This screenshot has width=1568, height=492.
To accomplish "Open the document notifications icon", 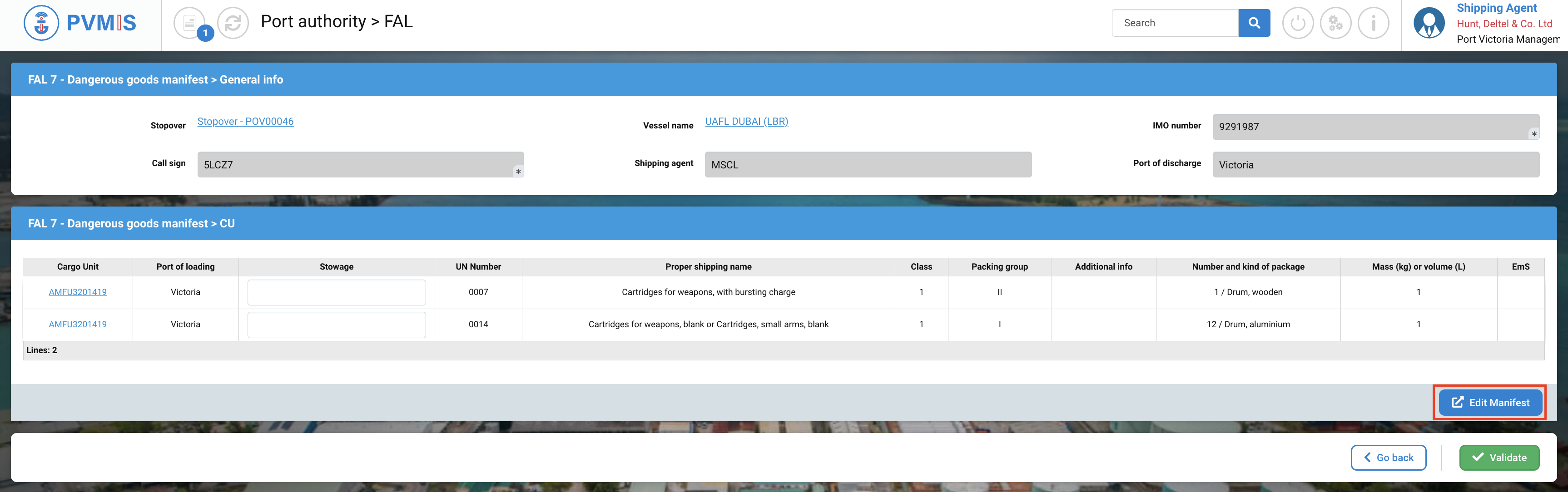I will pos(189,23).
